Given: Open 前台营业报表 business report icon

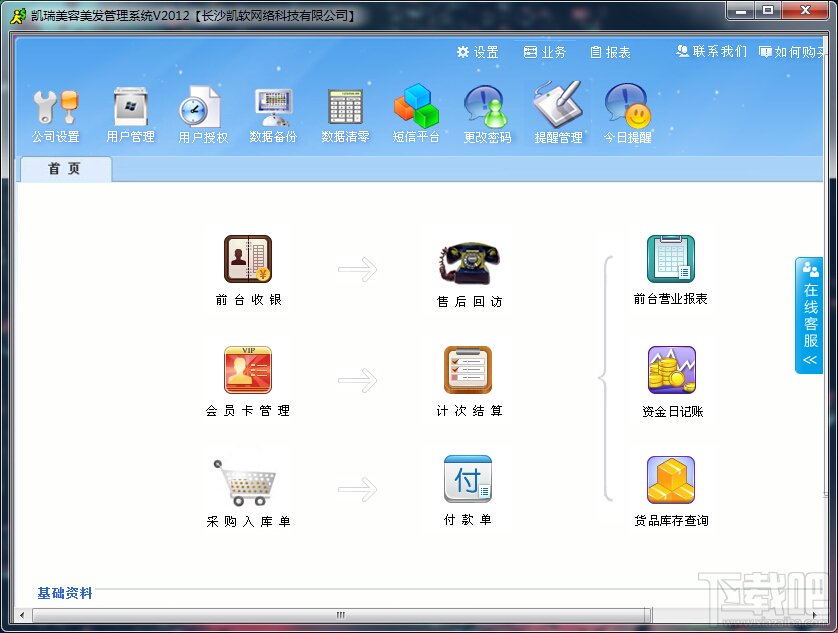Looking at the screenshot, I should pyautogui.click(x=671, y=271).
